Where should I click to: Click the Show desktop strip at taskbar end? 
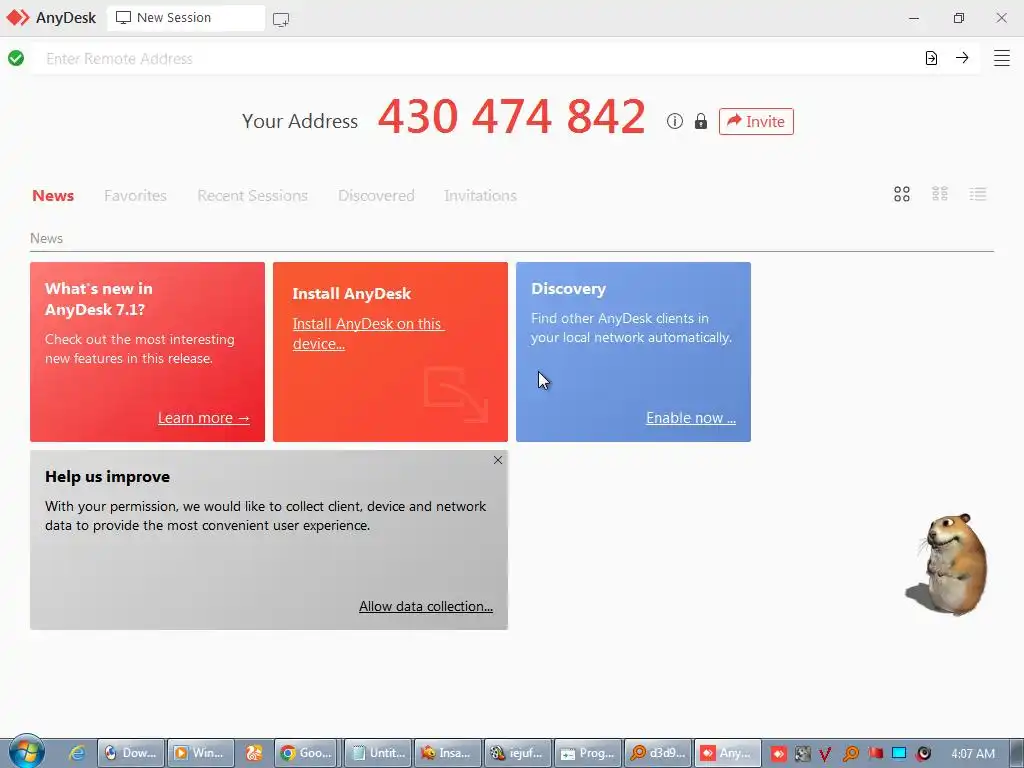point(1016,753)
